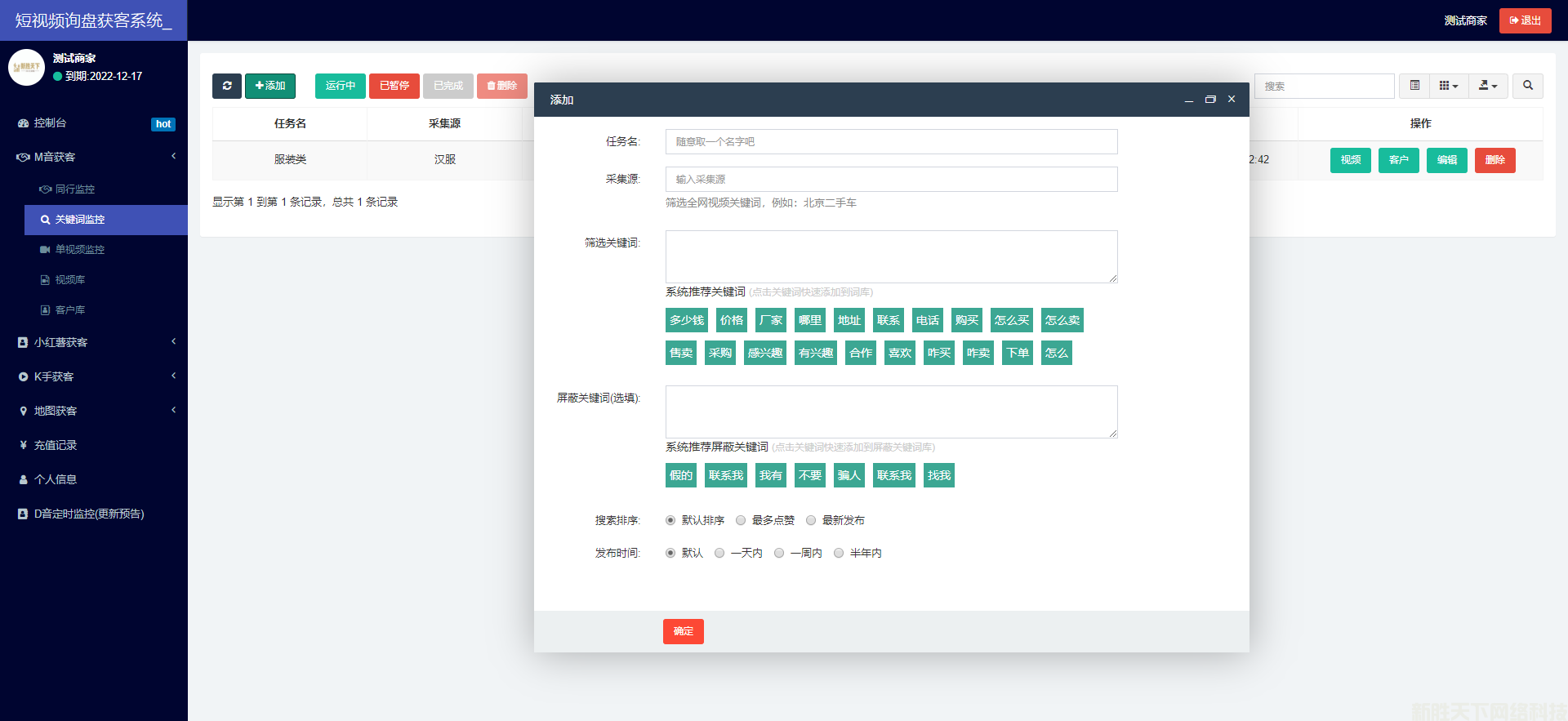Open 控制台 dashboard menu item
Image resolution: width=1568 pixels, height=721 pixels.
coord(51,123)
